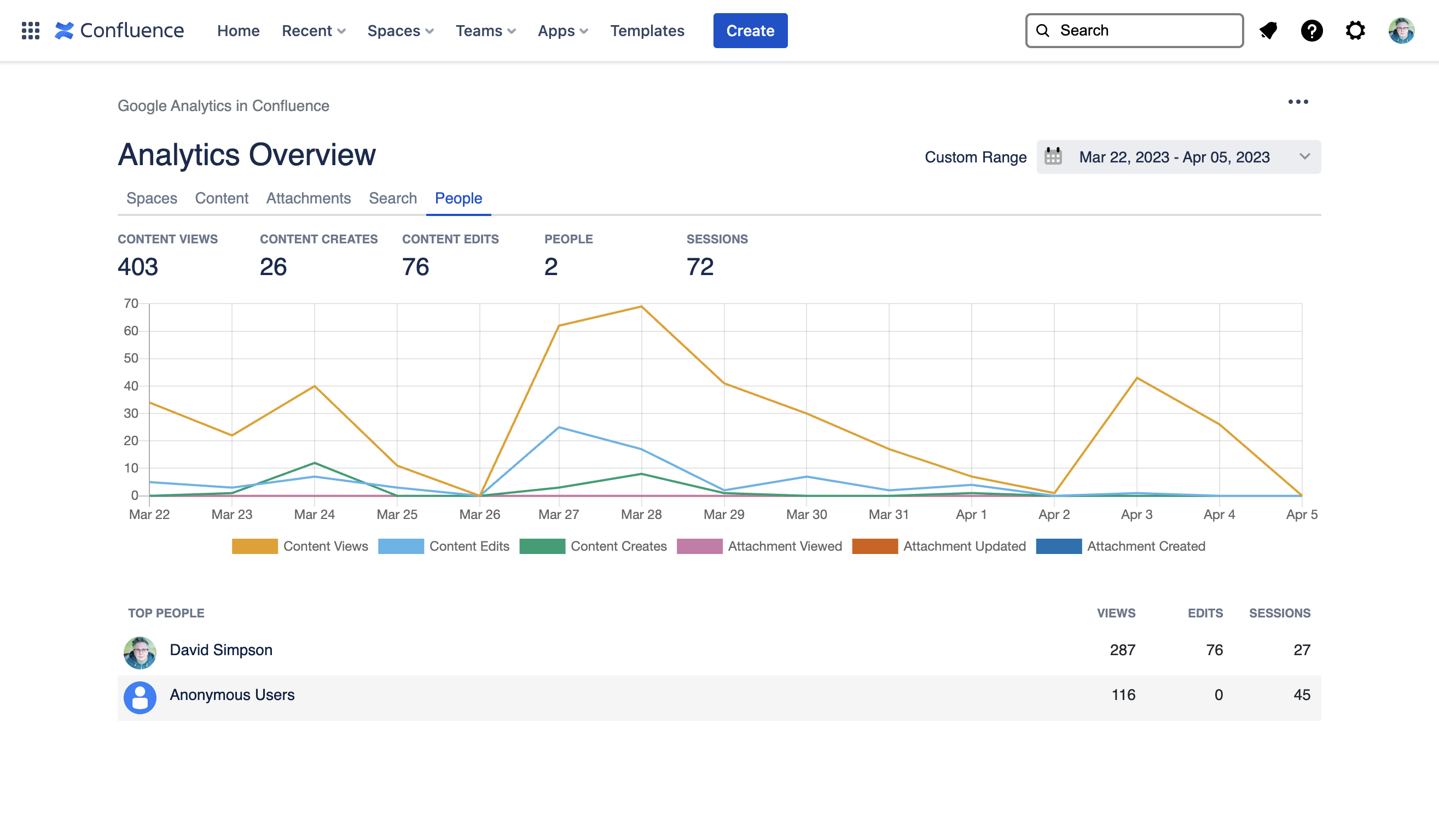Switch to the Attachments tab
Image resolution: width=1439 pixels, height=840 pixels.
[x=309, y=198]
